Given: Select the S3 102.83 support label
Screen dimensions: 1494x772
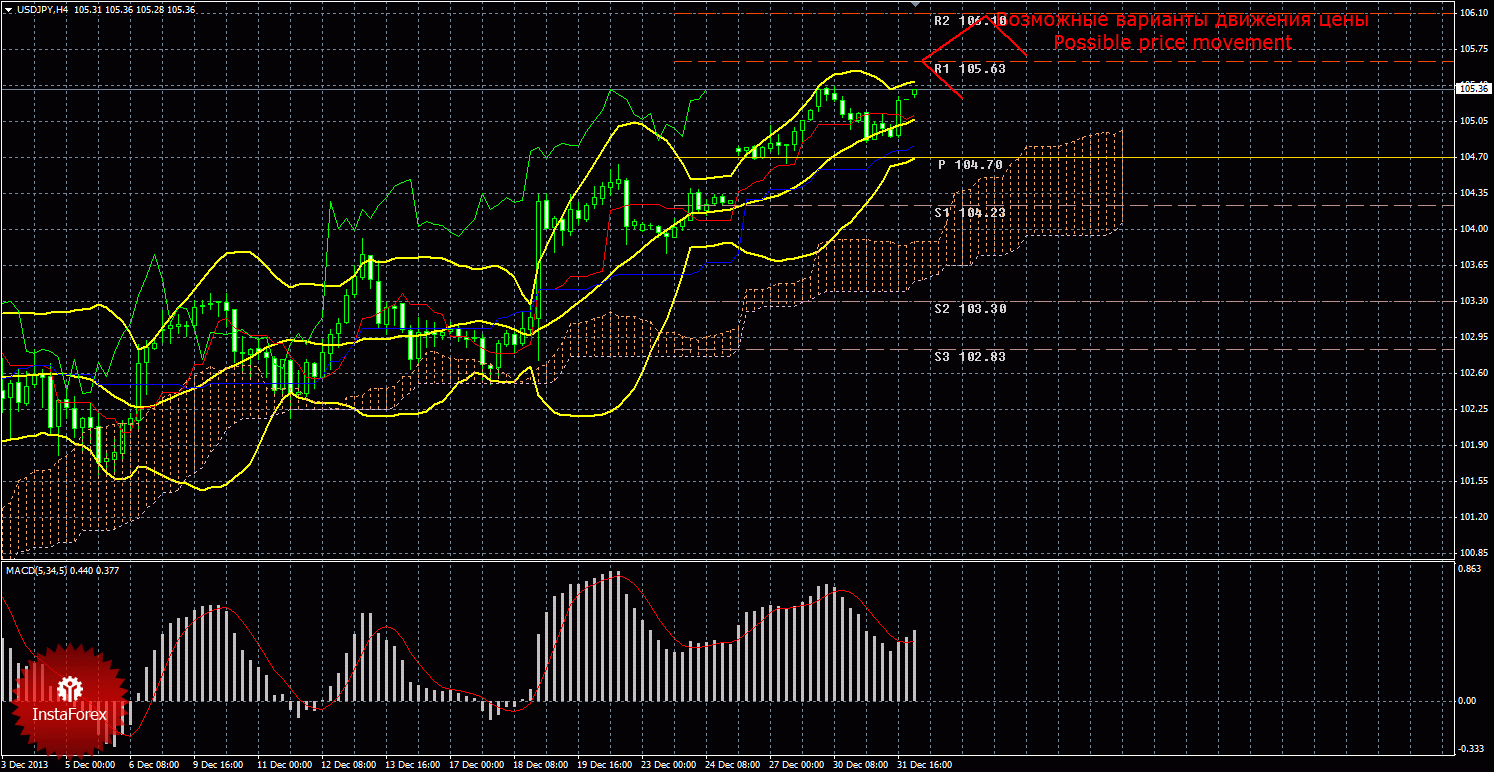Looking at the screenshot, I should 969,356.
